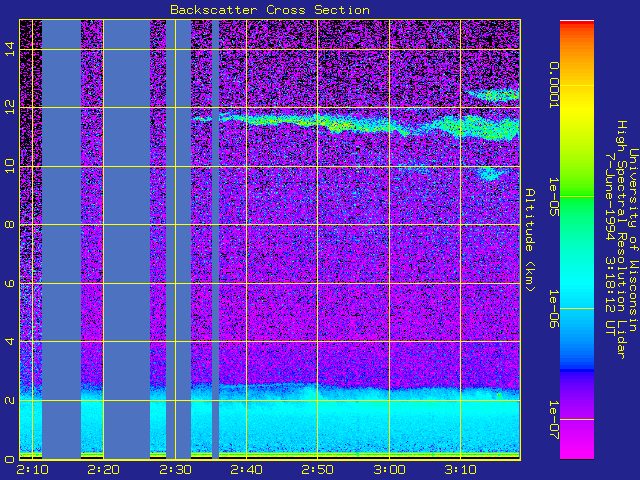Click the 0.0001 color scale label
This screenshot has width=640, height=480.
coord(553,85)
